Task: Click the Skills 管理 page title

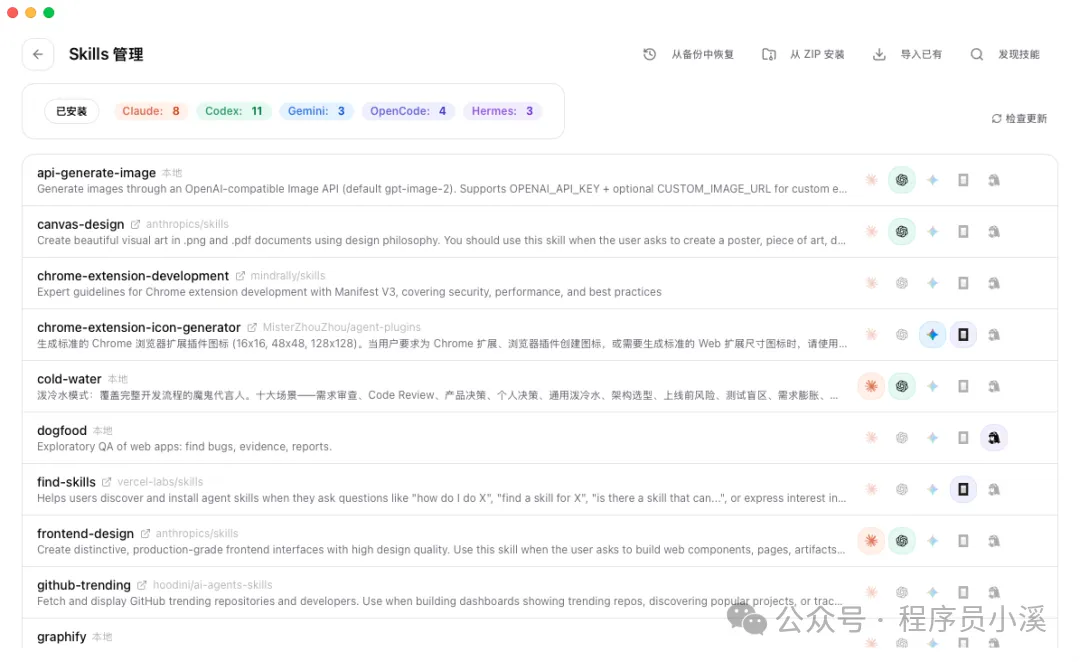Action: (x=106, y=54)
